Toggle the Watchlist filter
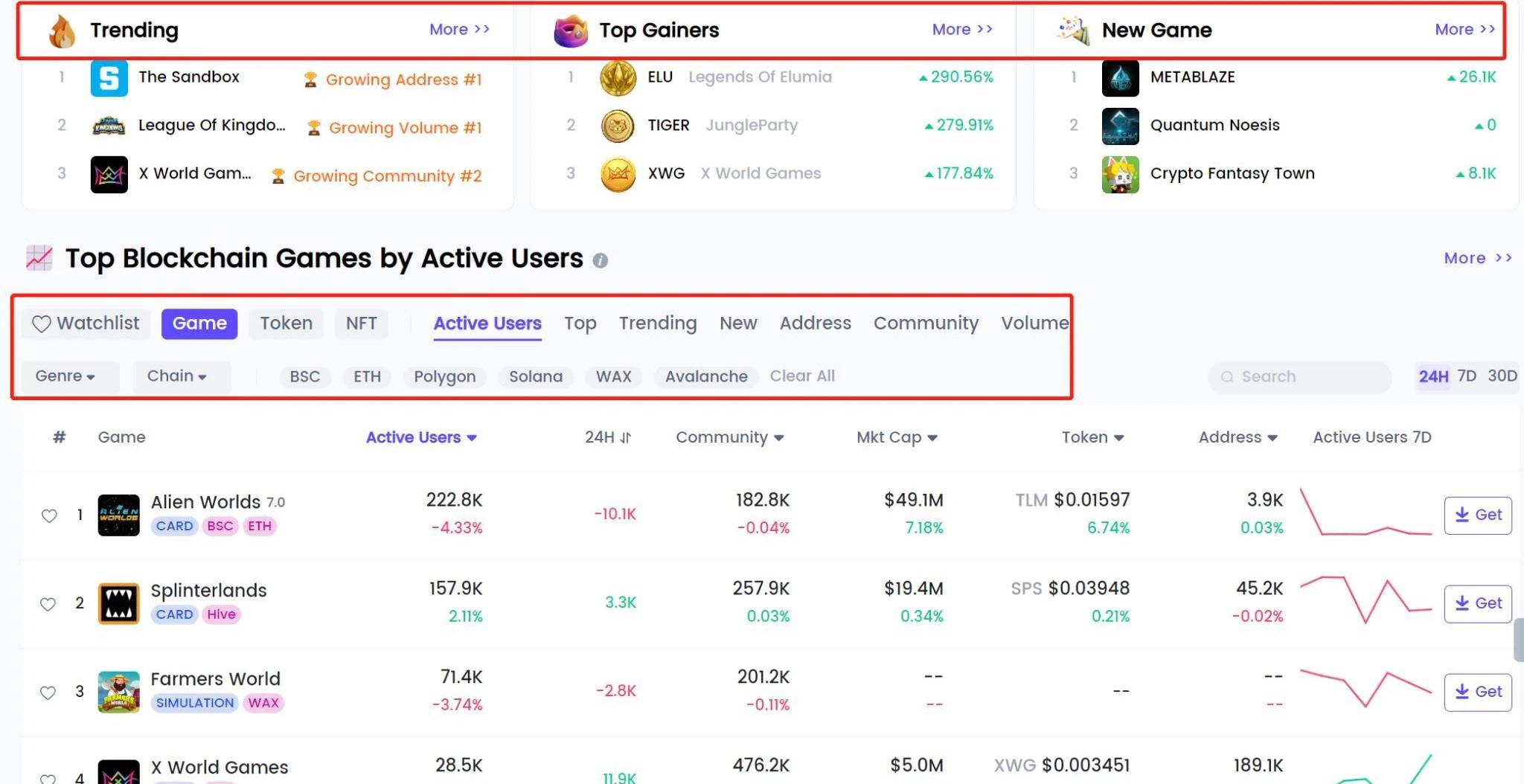Image resolution: width=1524 pixels, height=784 pixels. (x=86, y=324)
